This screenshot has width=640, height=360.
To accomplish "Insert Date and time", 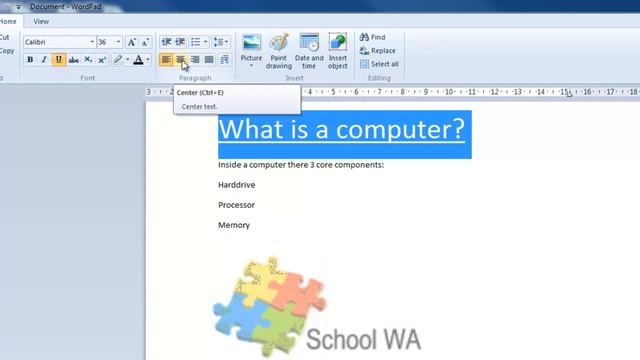I will [309, 51].
